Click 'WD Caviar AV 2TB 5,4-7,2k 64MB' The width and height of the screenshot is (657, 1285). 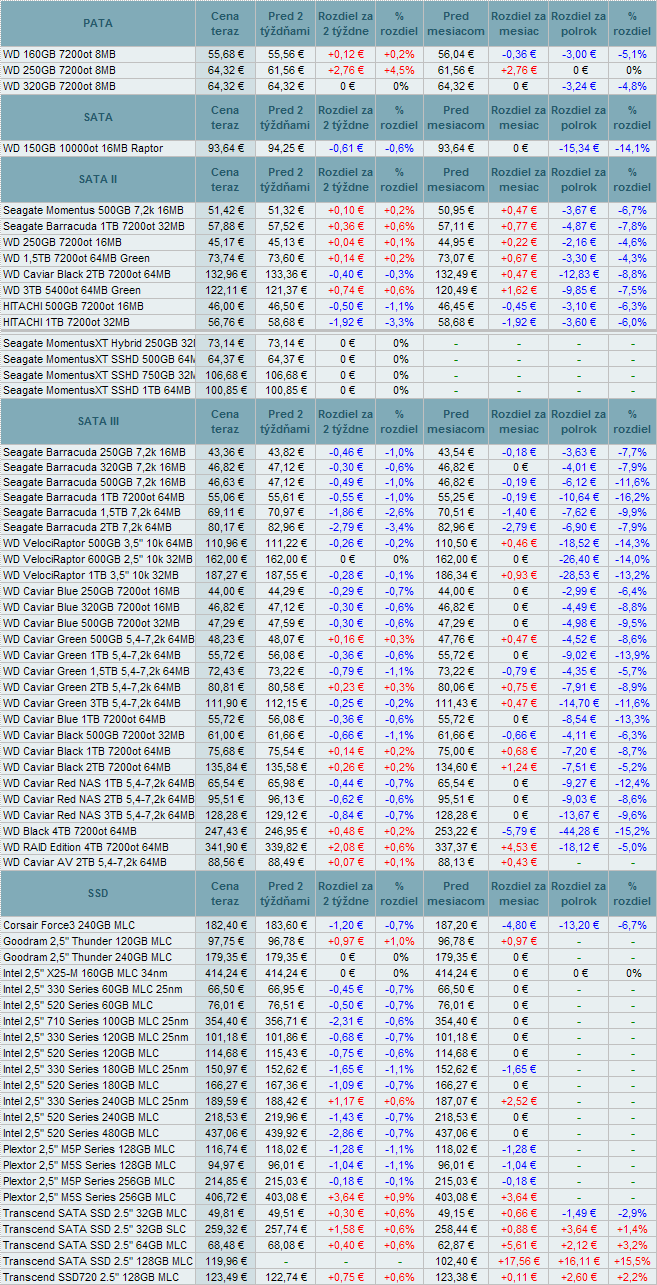(x=85, y=862)
